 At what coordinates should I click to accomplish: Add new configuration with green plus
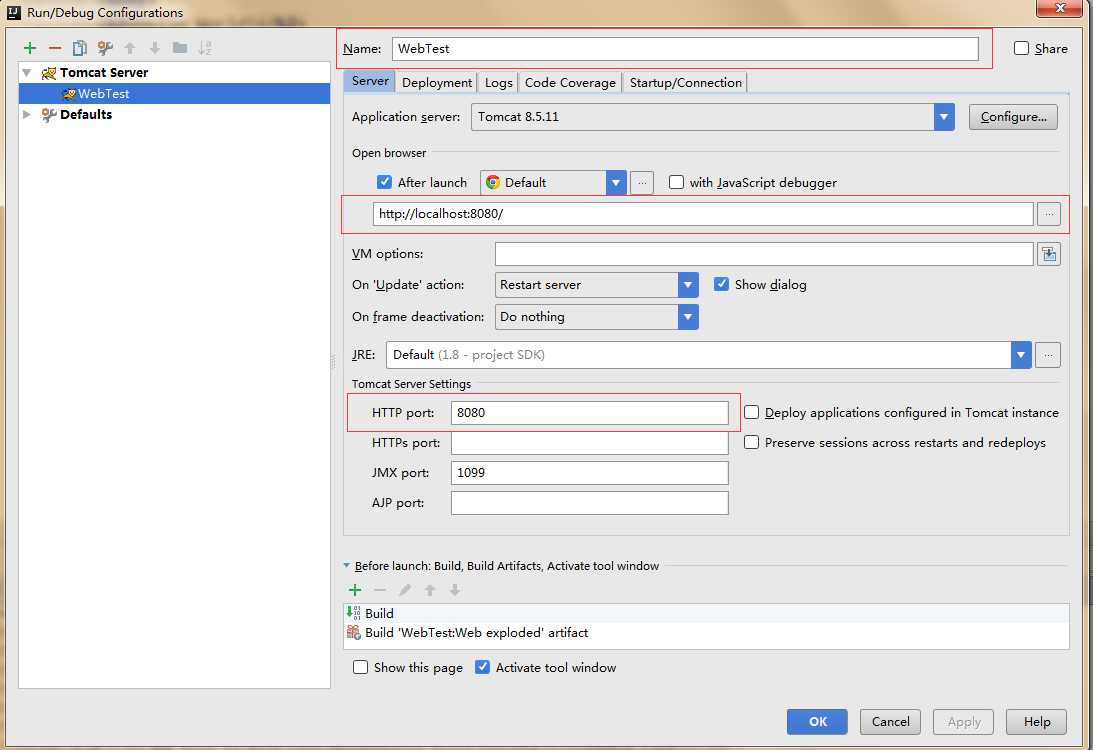pyautogui.click(x=30, y=48)
